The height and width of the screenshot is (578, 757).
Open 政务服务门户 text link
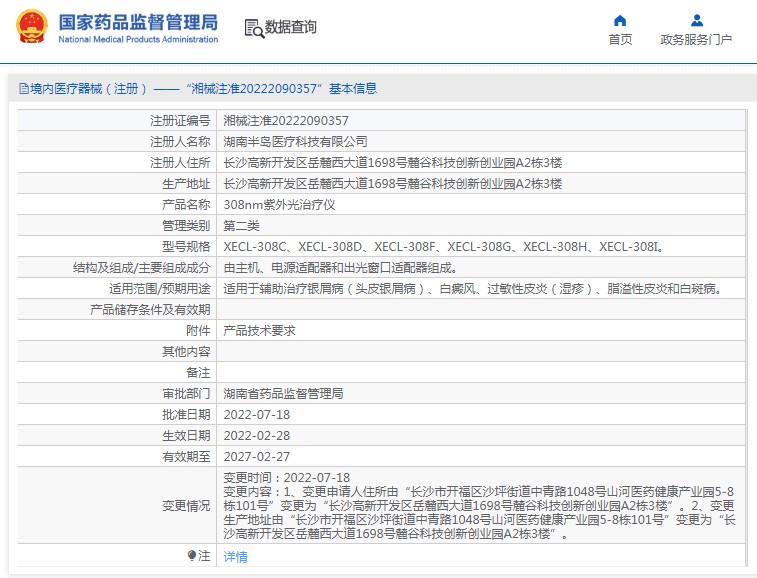696,40
